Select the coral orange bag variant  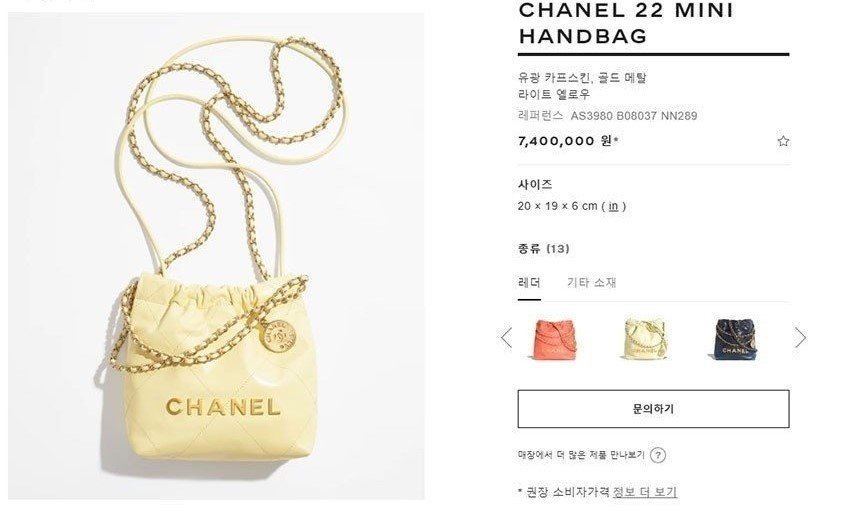[x=555, y=339]
